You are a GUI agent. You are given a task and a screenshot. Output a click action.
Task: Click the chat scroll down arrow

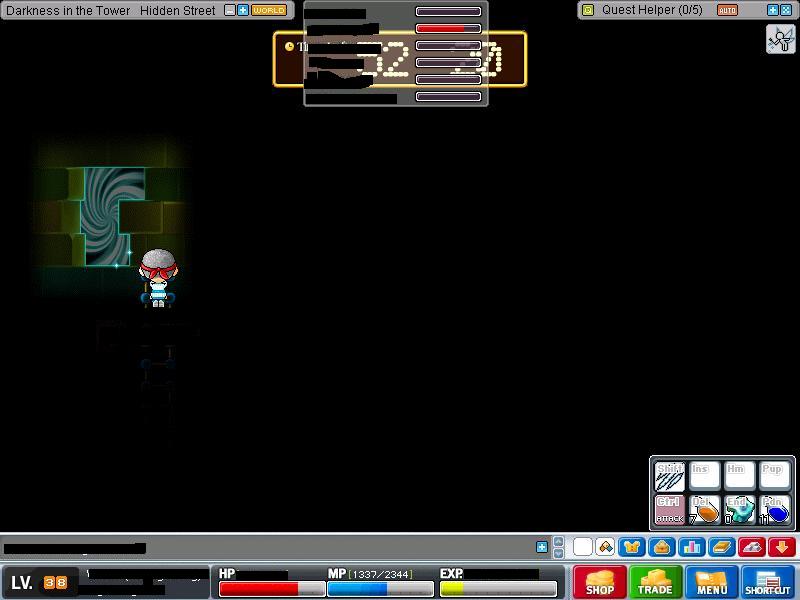558,553
